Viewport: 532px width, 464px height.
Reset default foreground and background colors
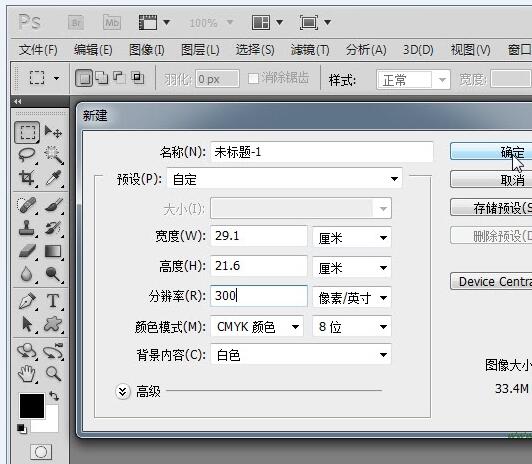point(22,428)
